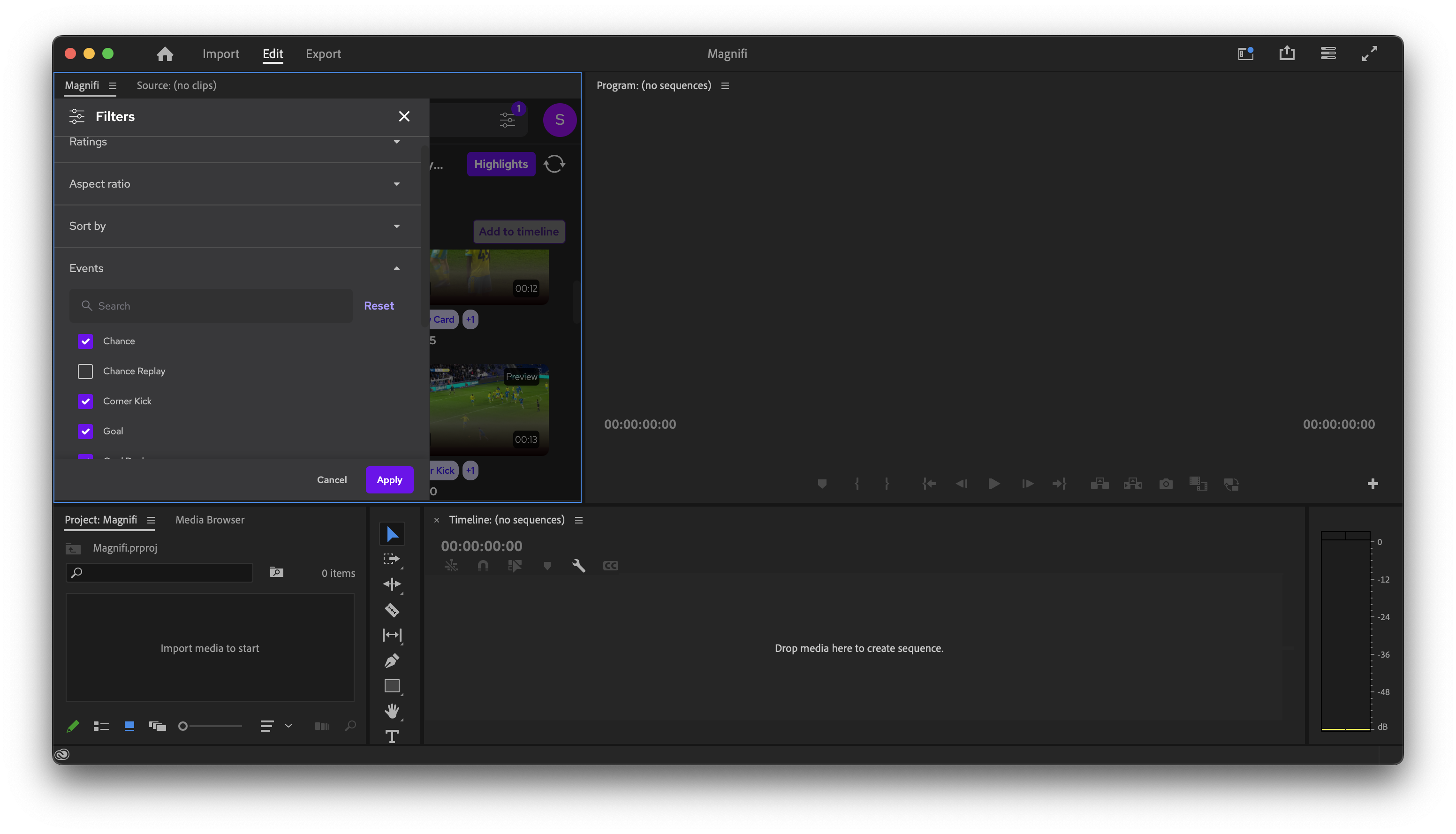Click the quick export share icon
This screenshot has height=834, width=1456.
(x=1287, y=53)
